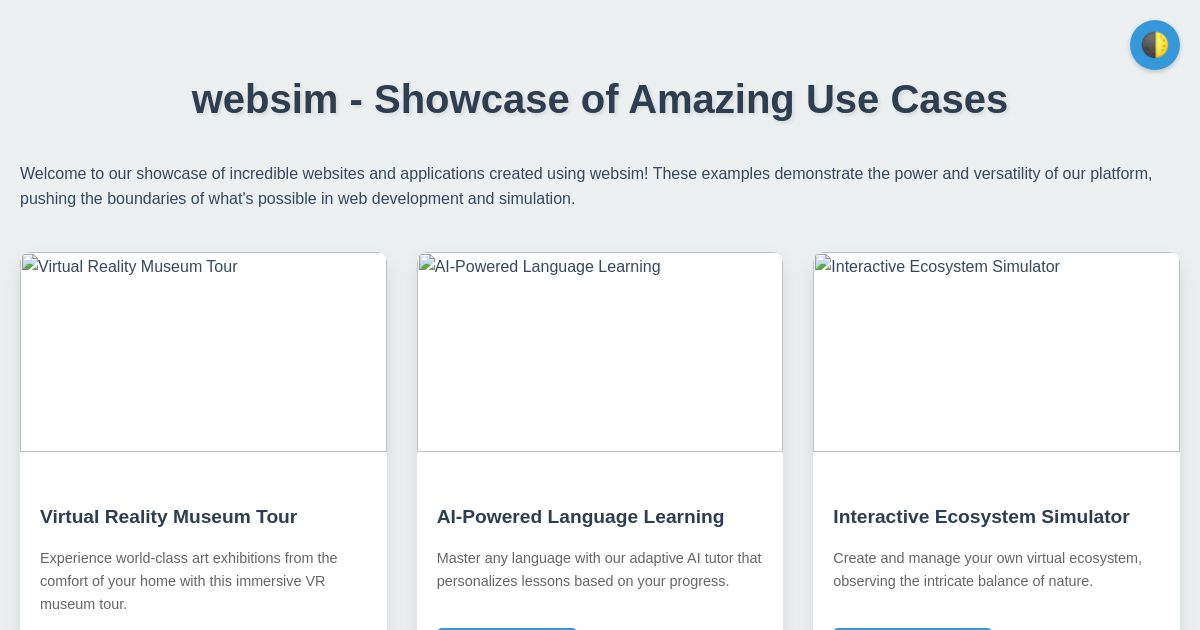1200x630 pixels.
Task: Click the adaptive AI tutor description text
Action: click(599, 570)
